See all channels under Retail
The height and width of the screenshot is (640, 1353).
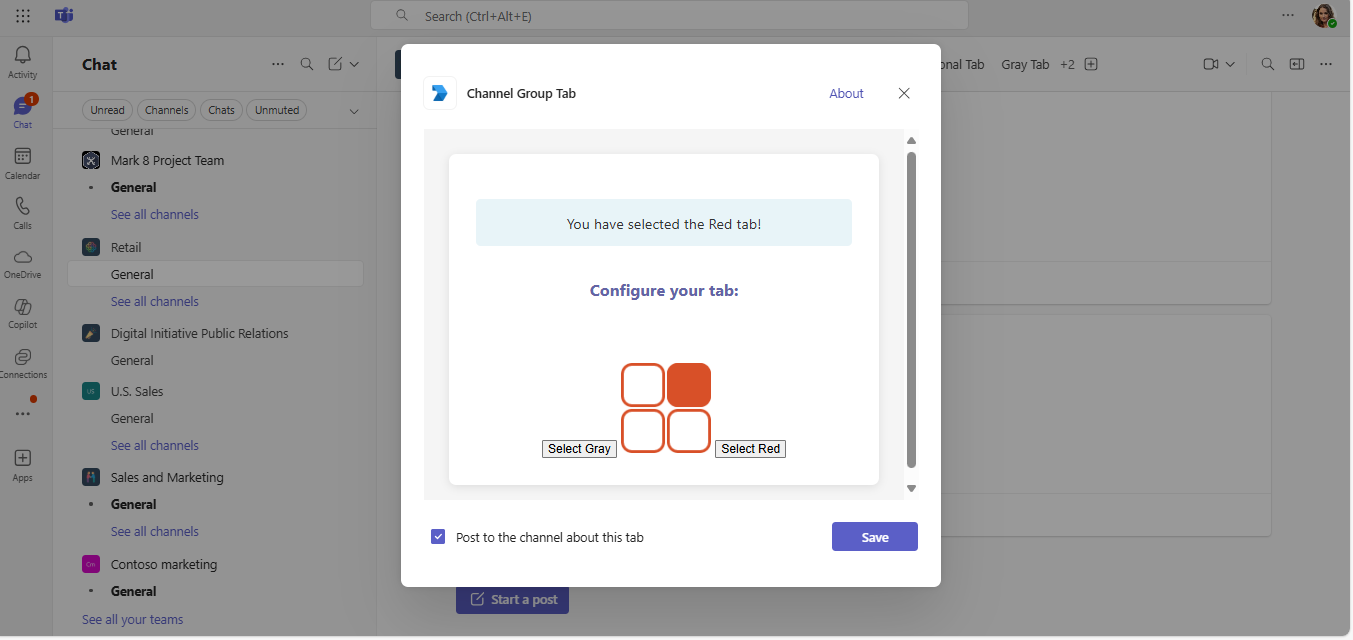coord(155,301)
